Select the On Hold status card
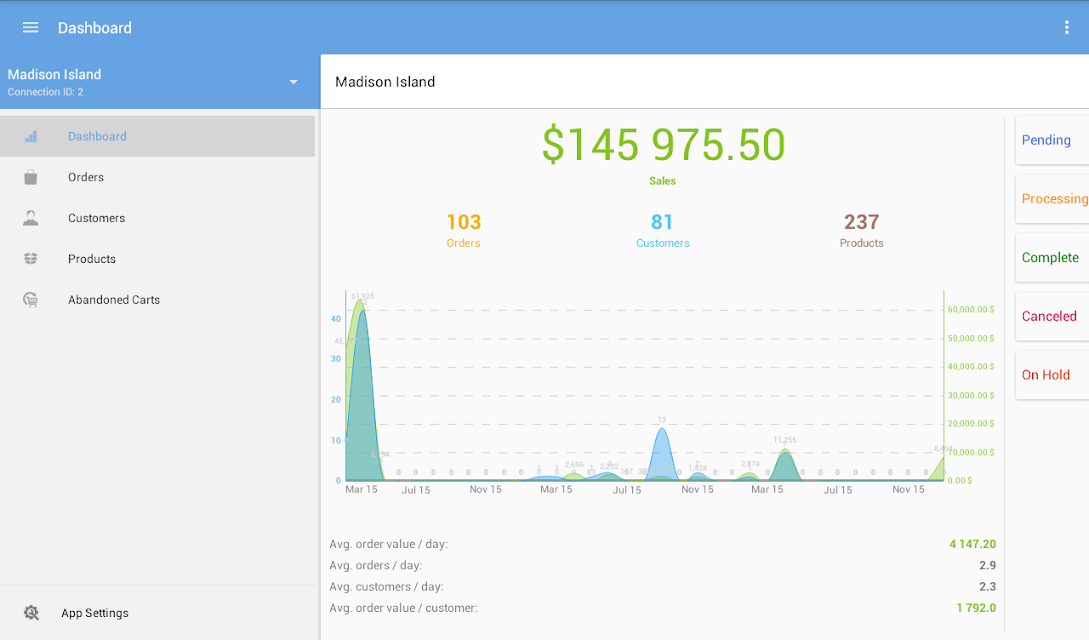 (1052, 375)
